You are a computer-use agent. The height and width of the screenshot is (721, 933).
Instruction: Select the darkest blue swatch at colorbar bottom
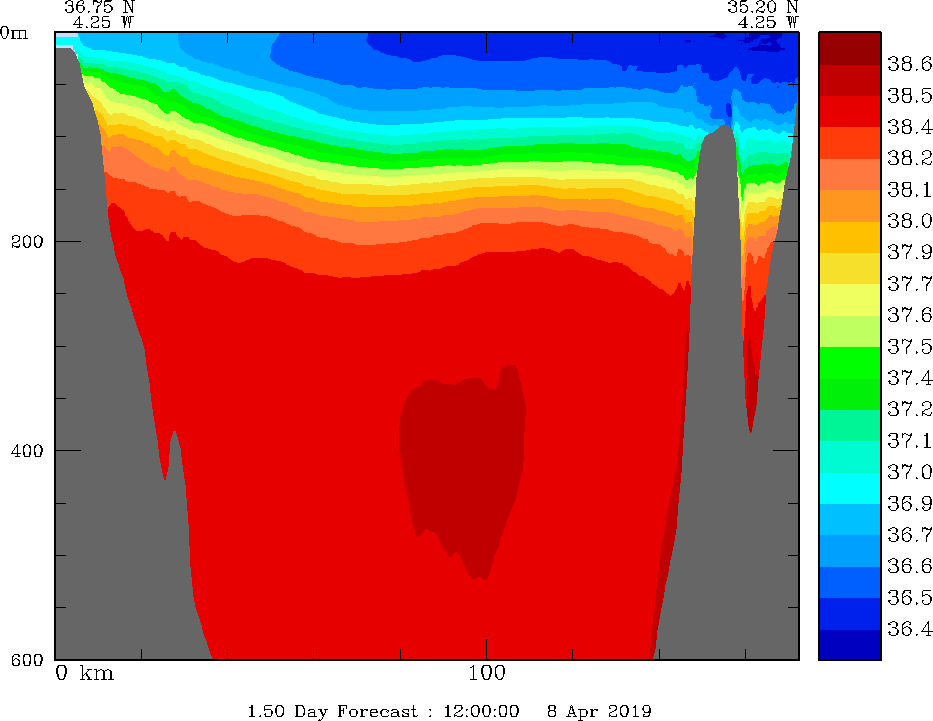[849, 645]
